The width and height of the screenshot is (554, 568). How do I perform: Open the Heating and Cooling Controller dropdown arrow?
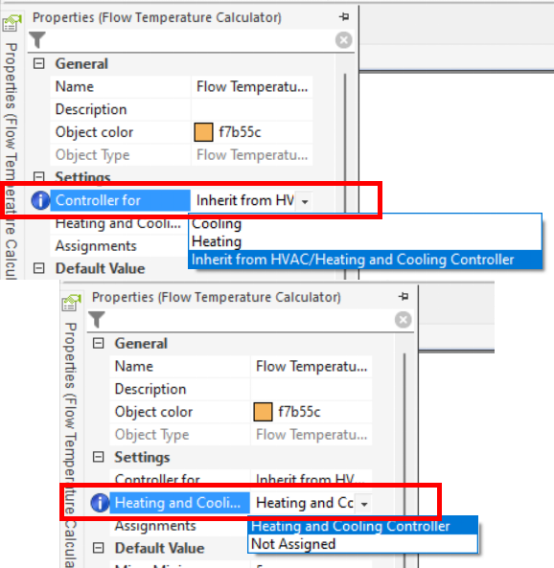[x=364, y=504]
